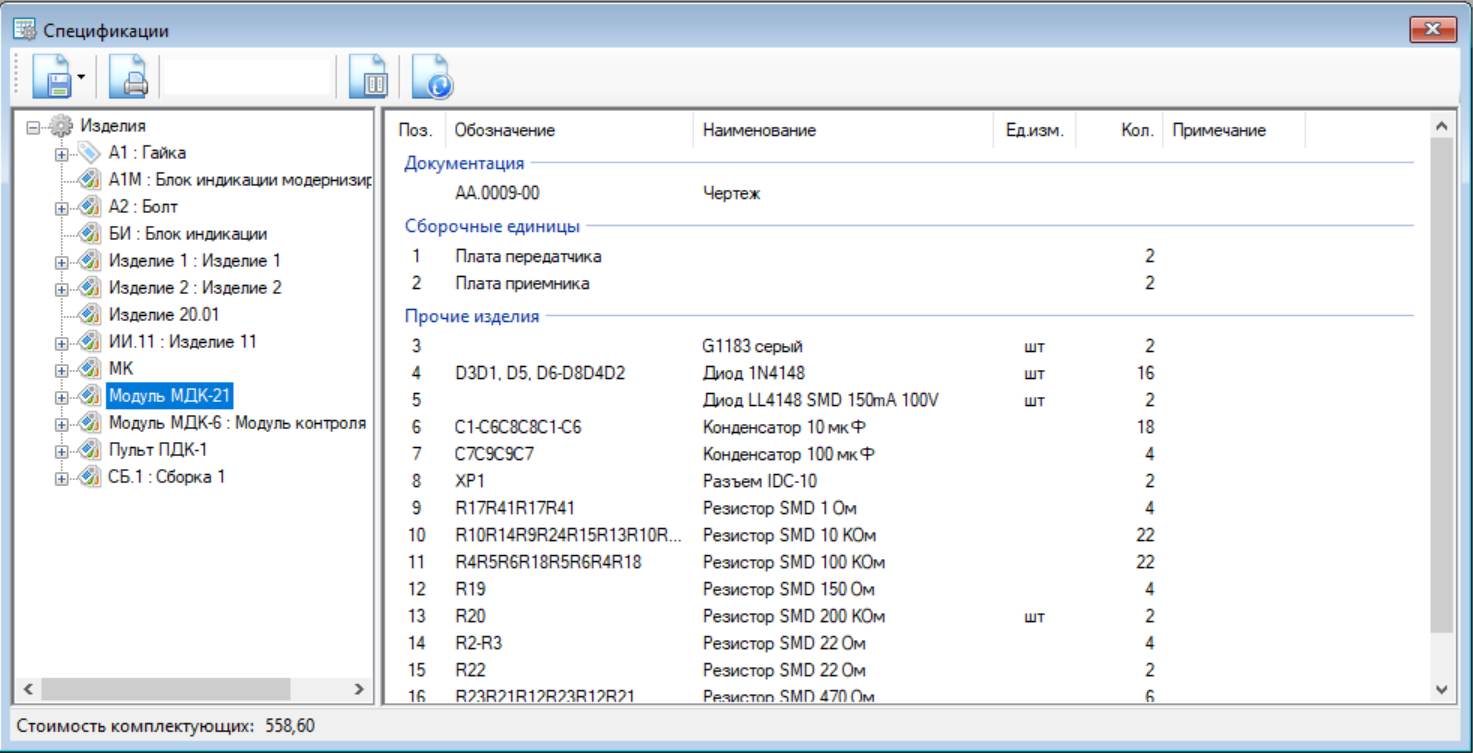Select А1М : Блок индикации tree item
The height and width of the screenshot is (753, 1473).
(x=240, y=180)
